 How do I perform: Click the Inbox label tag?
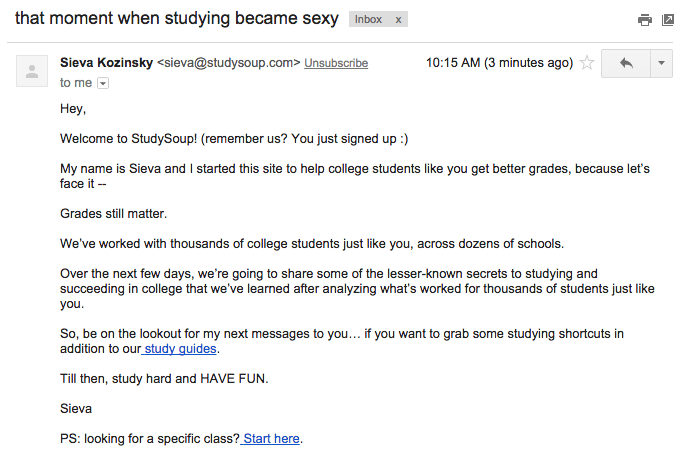coord(368,20)
